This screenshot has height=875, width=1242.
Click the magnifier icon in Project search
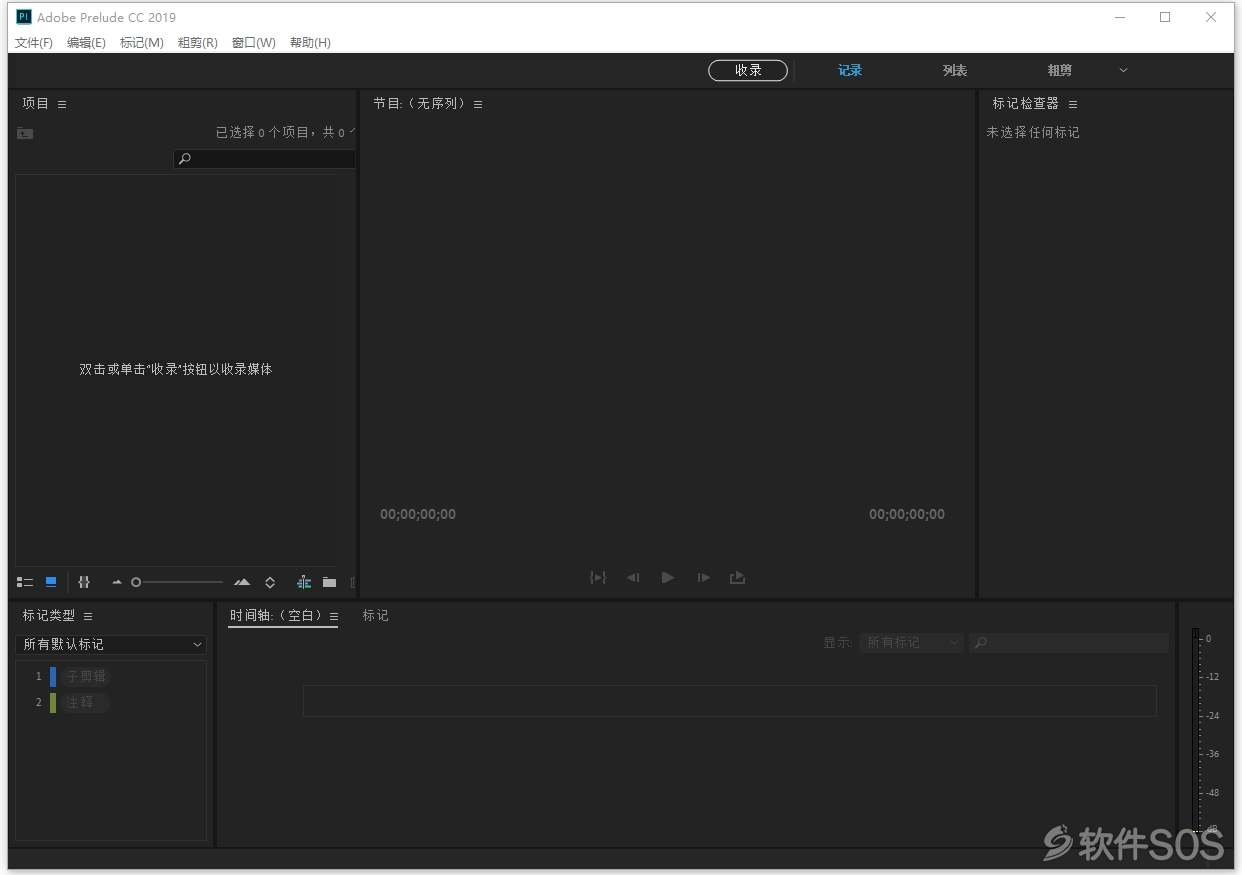184,159
